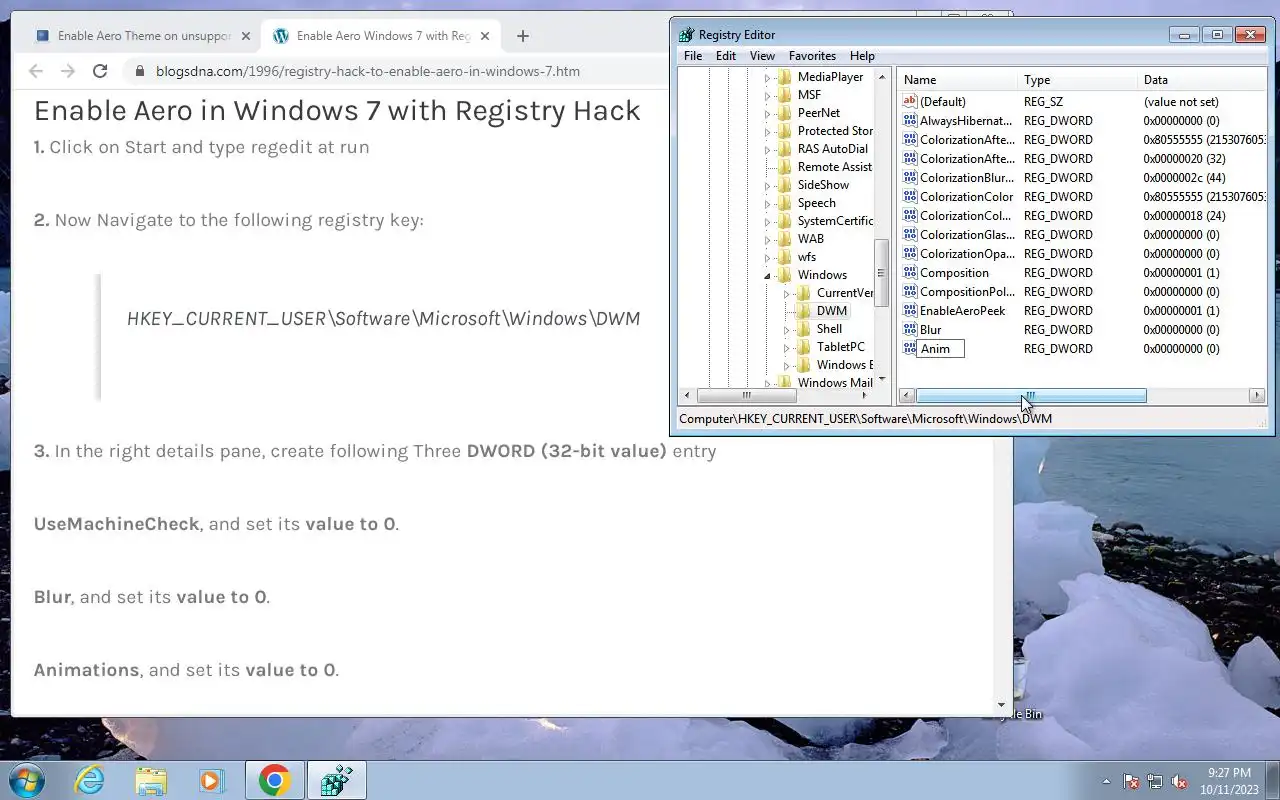Select the Speech key folder

tap(816, 203)
